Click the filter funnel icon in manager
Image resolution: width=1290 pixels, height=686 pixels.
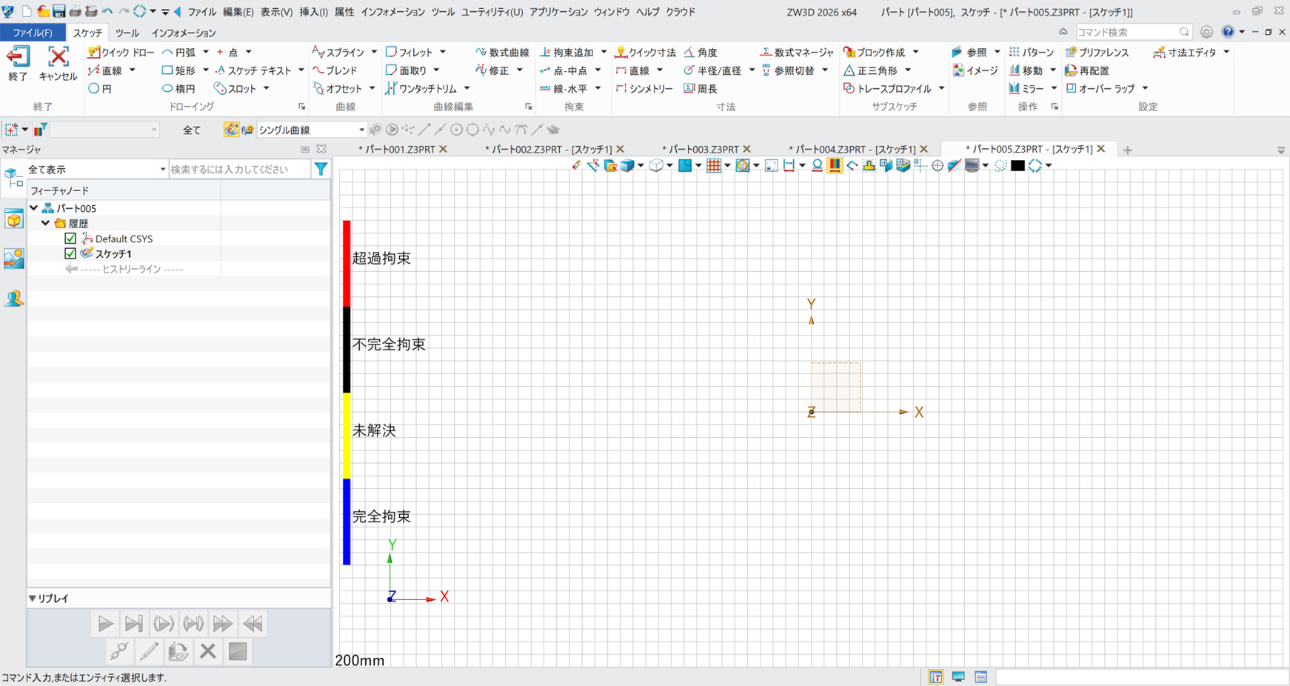(320, 170)
